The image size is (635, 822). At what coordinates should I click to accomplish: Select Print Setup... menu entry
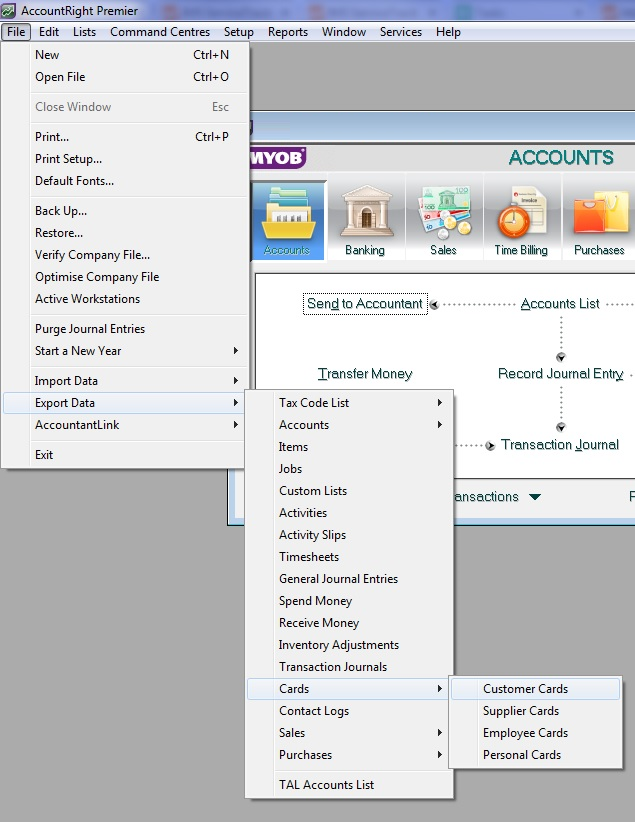pyautogui.click(x=125, y=159)
